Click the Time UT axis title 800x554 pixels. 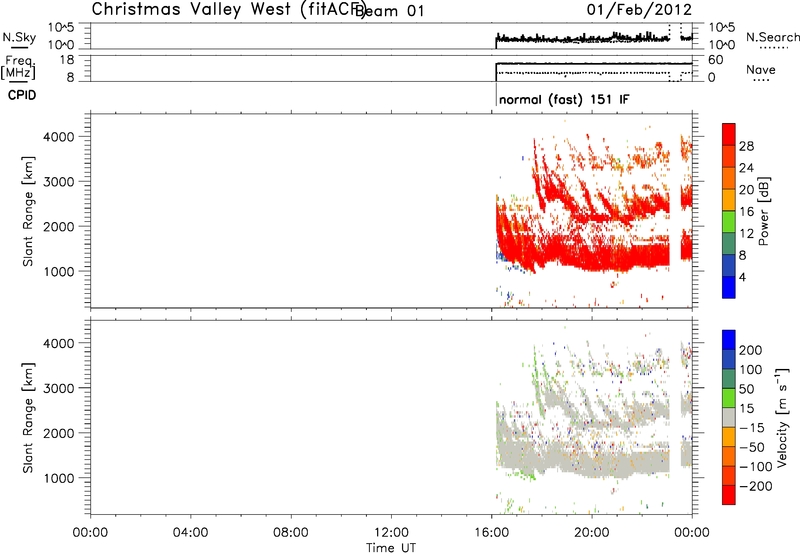coord(391,548)
